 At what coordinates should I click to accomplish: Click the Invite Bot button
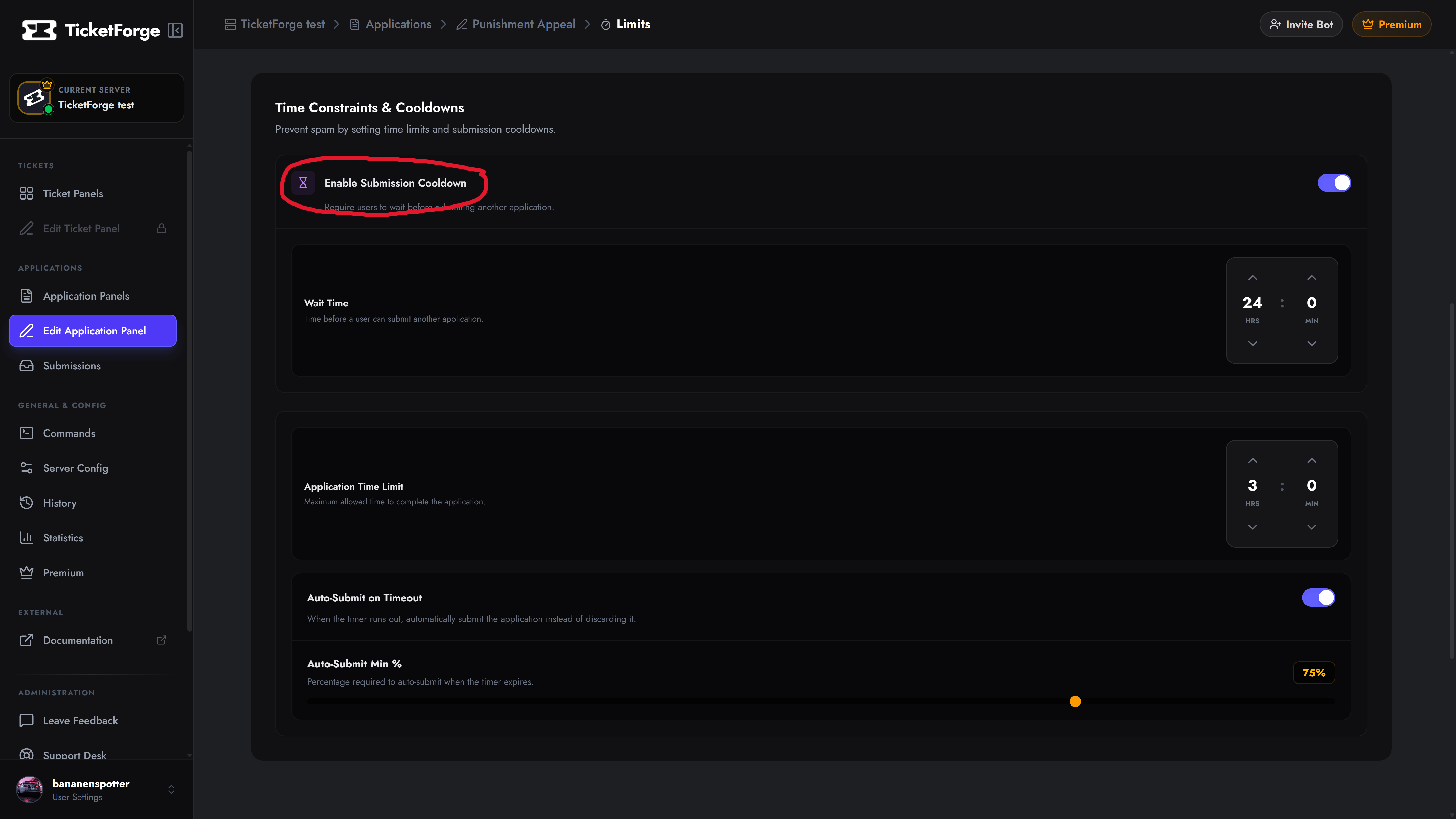[x=1301, y=24]
